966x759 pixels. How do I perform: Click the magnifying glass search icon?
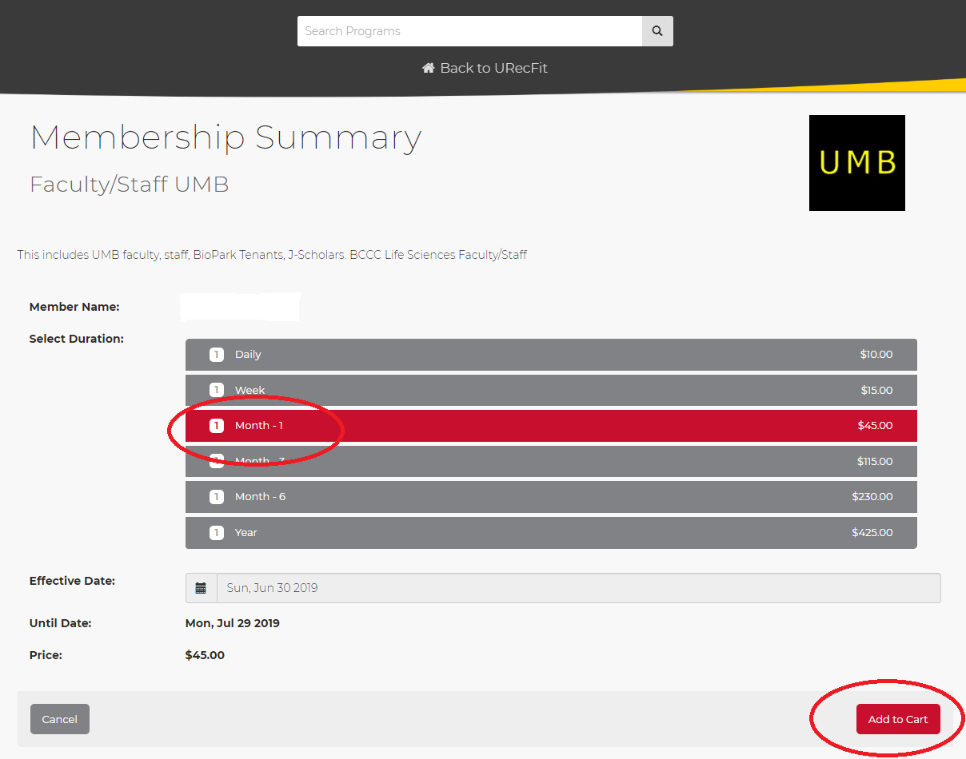pos(657,31)
